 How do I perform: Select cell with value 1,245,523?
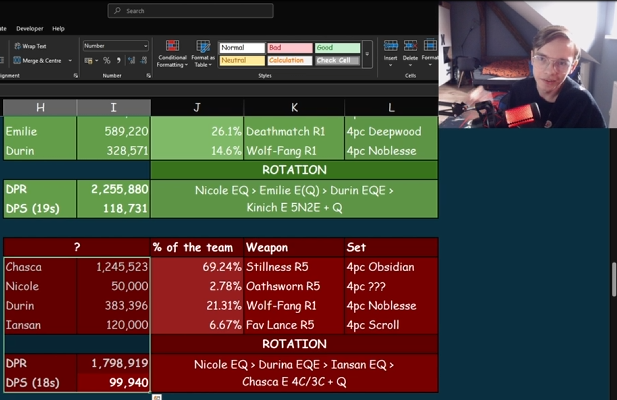pyautogui.click(x=114, y=267)
